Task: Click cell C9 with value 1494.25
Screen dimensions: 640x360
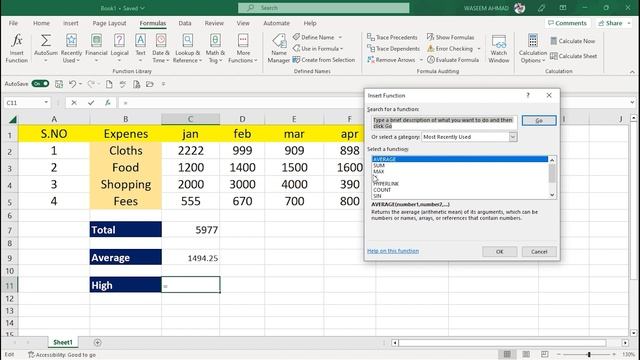Action: (x=191, y=258)
